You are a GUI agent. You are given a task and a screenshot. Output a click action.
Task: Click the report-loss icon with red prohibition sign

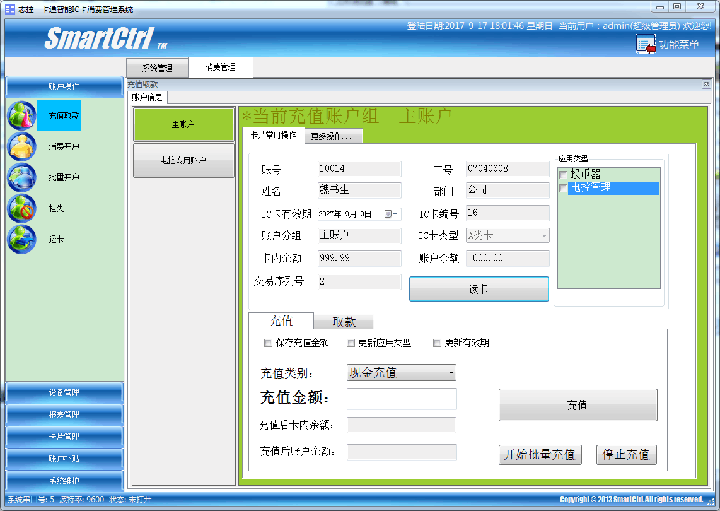point(22,208)
